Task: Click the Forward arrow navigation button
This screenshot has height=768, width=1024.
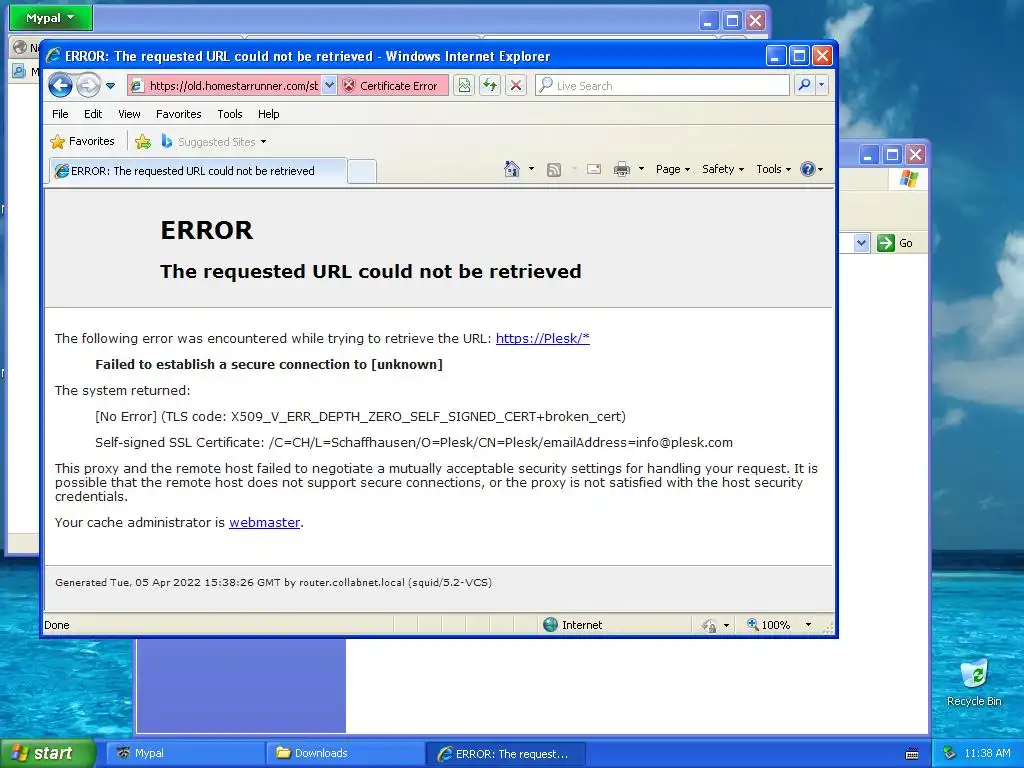Action: (88, 85)
